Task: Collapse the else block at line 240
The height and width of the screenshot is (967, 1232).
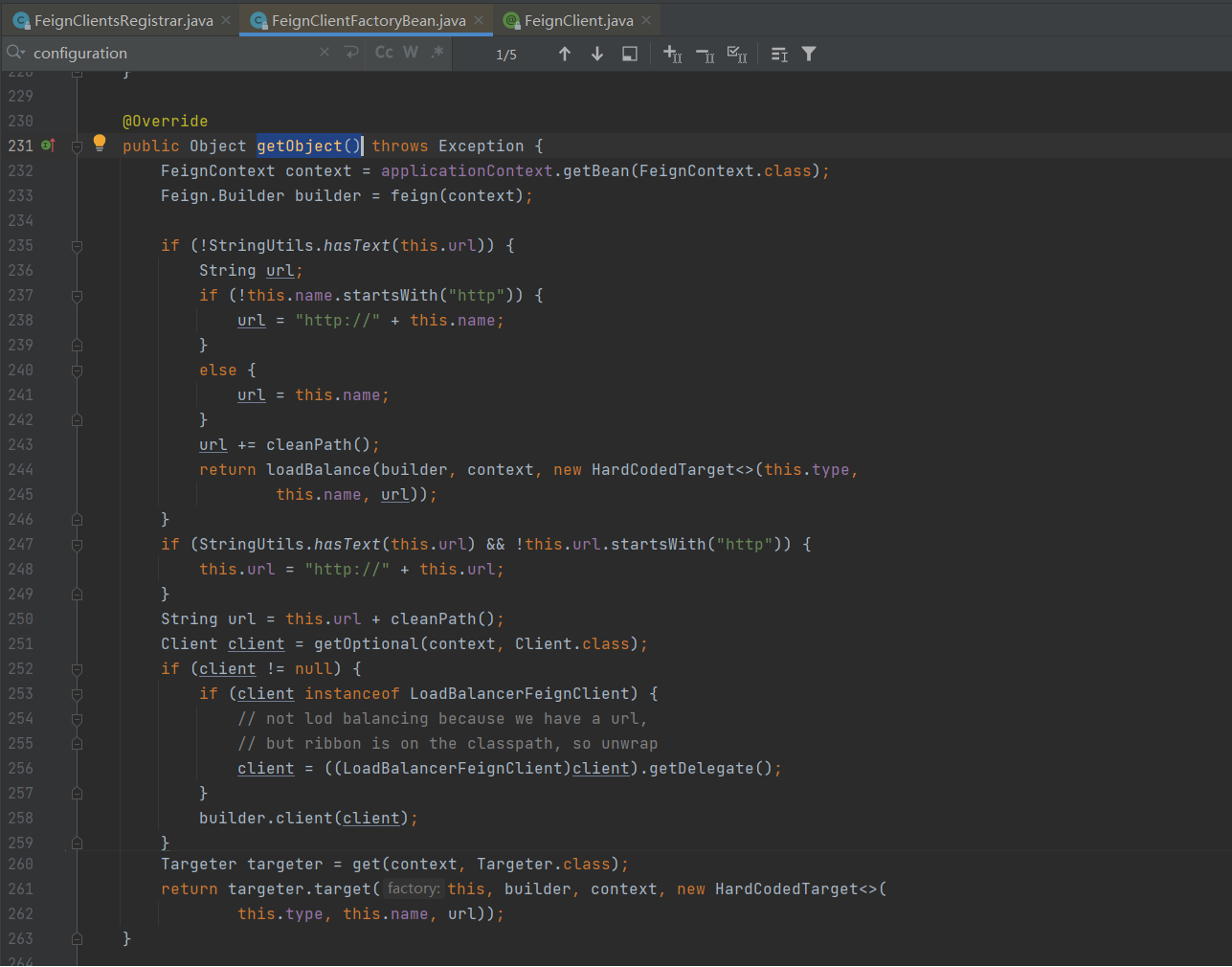Action: [77, 371]
